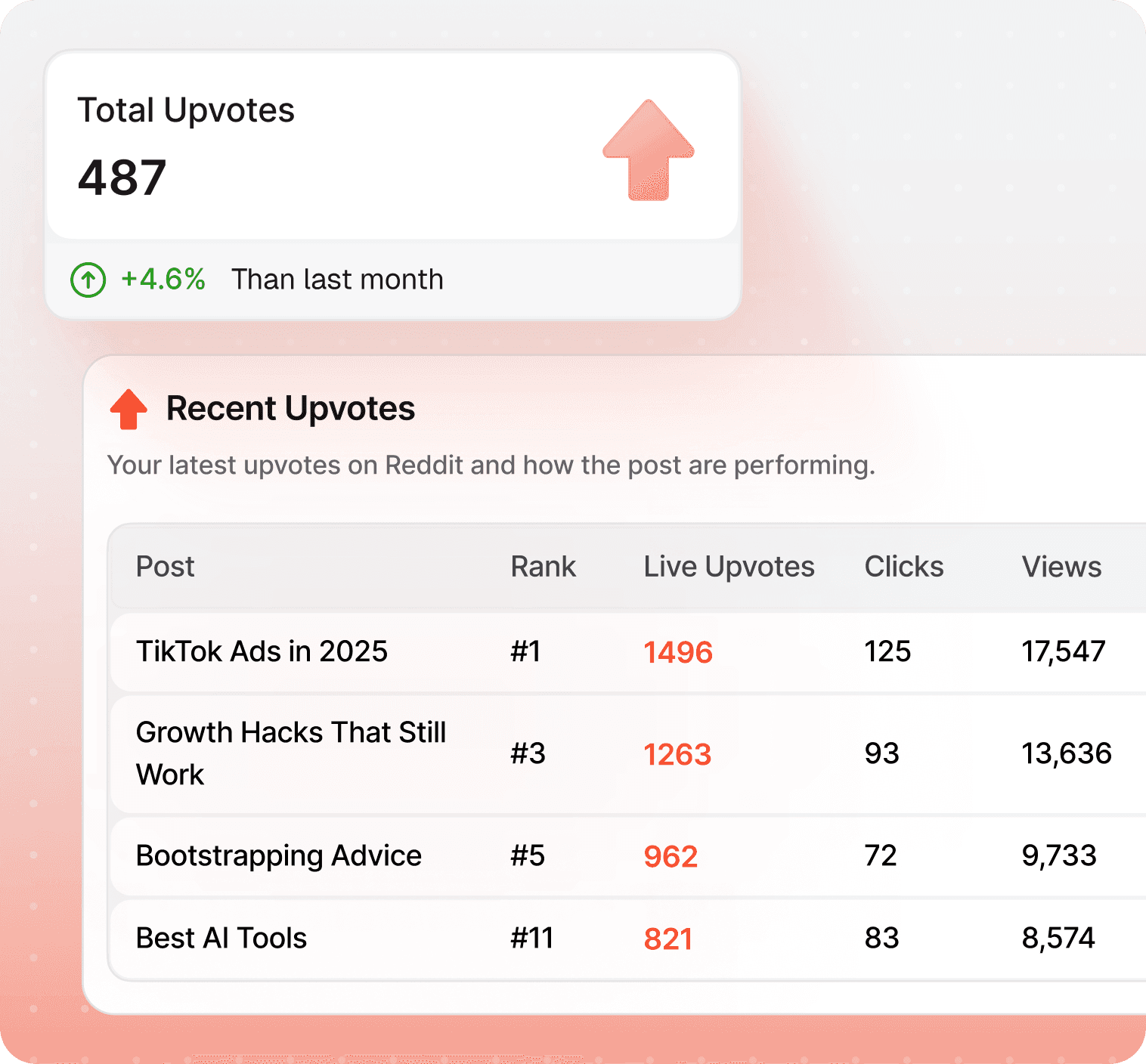
Task: Open the Post column header
Action: point(165,566)
